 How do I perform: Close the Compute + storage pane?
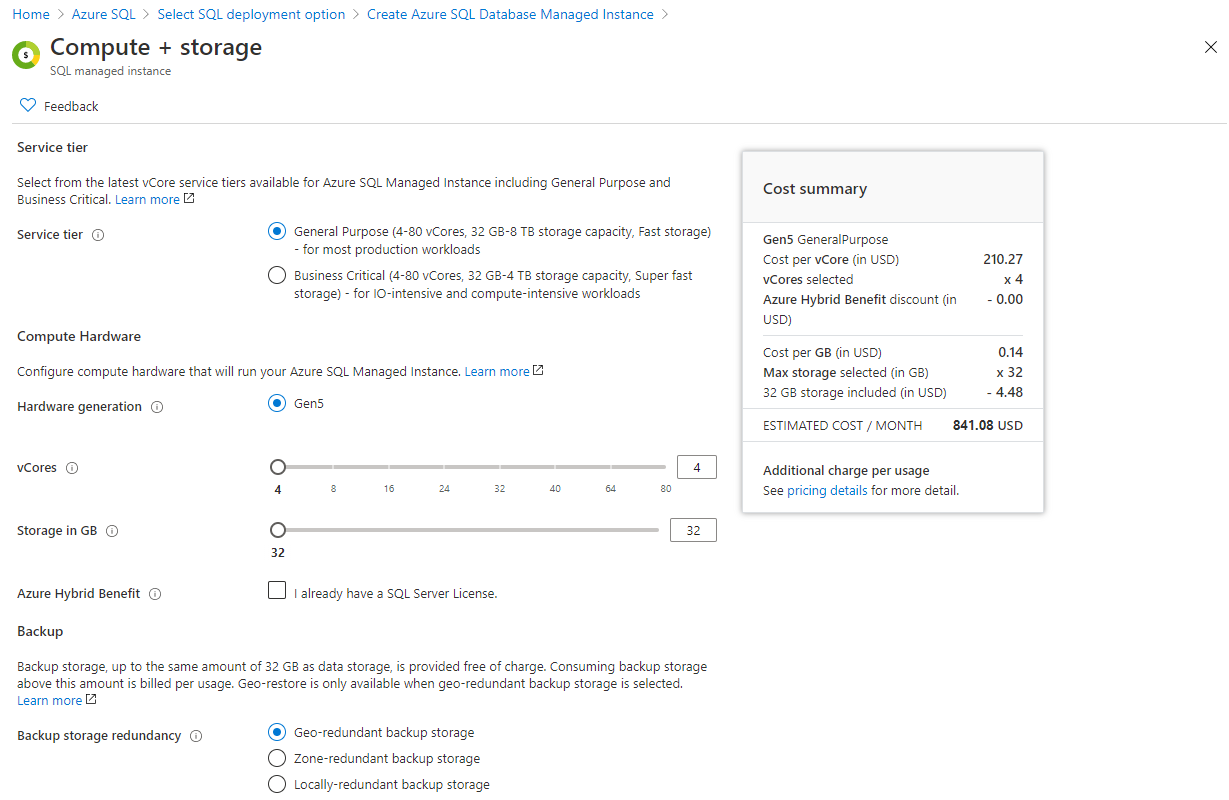pos(1211,47)
